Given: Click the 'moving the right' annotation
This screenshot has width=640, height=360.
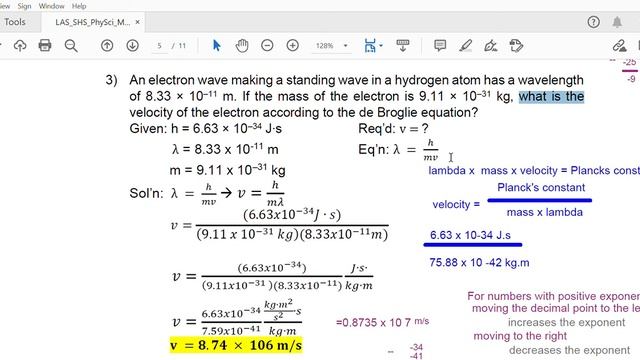Looking at the screenshot, I should [x=520, y=336].
